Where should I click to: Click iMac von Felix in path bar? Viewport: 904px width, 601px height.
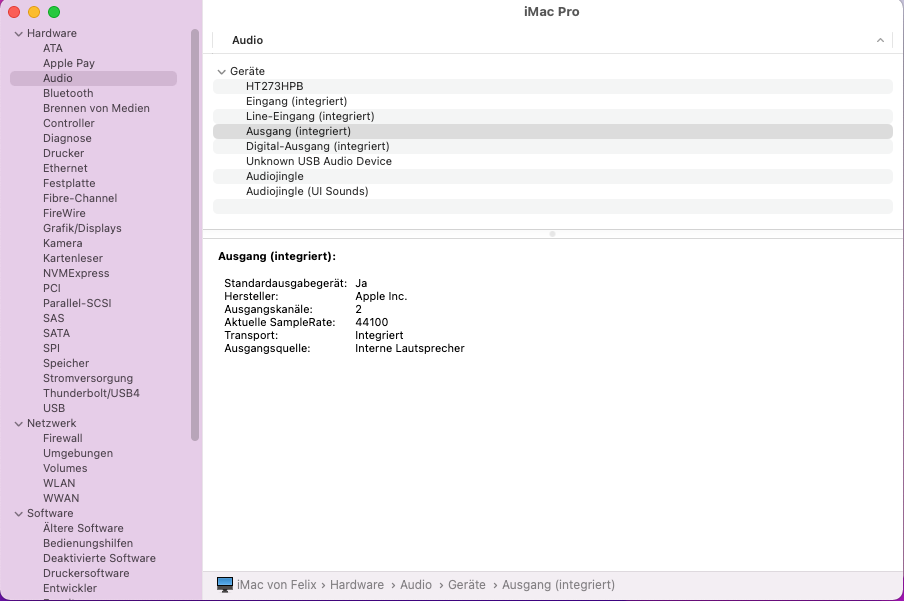tap(277, 584)
